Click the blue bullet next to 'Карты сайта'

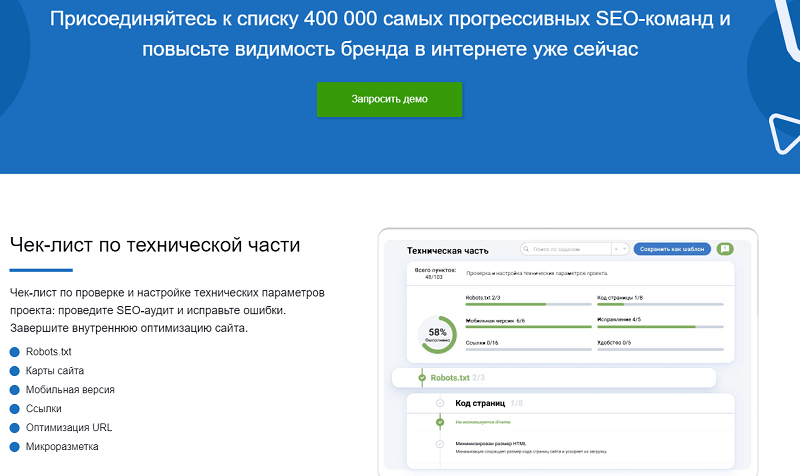[x=15, y=371]
